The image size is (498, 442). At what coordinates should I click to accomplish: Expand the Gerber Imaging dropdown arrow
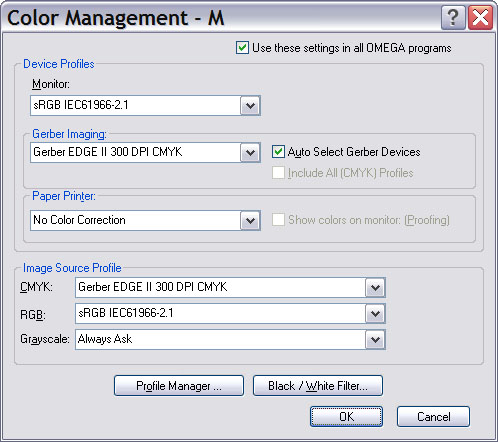coord(250,153)
